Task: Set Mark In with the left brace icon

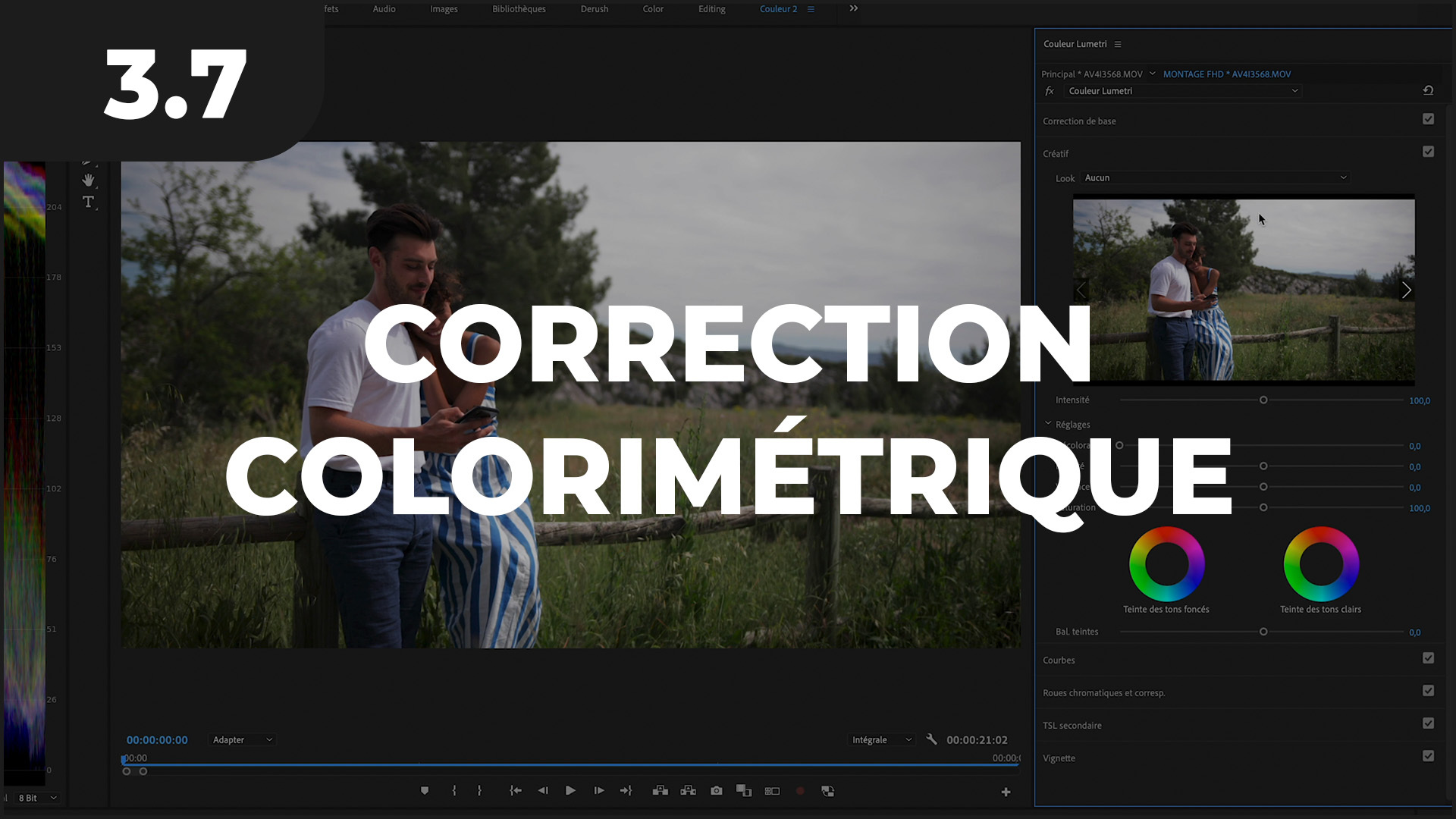Action: [x=454, y=791]
